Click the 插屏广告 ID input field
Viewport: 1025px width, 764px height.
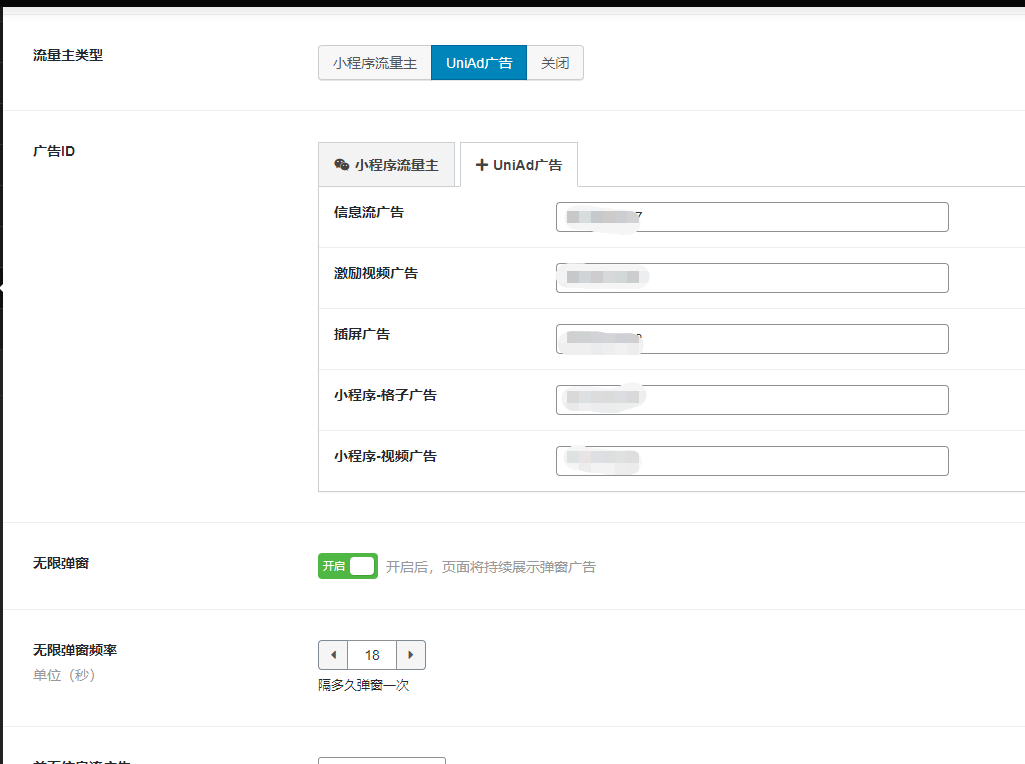752,338
